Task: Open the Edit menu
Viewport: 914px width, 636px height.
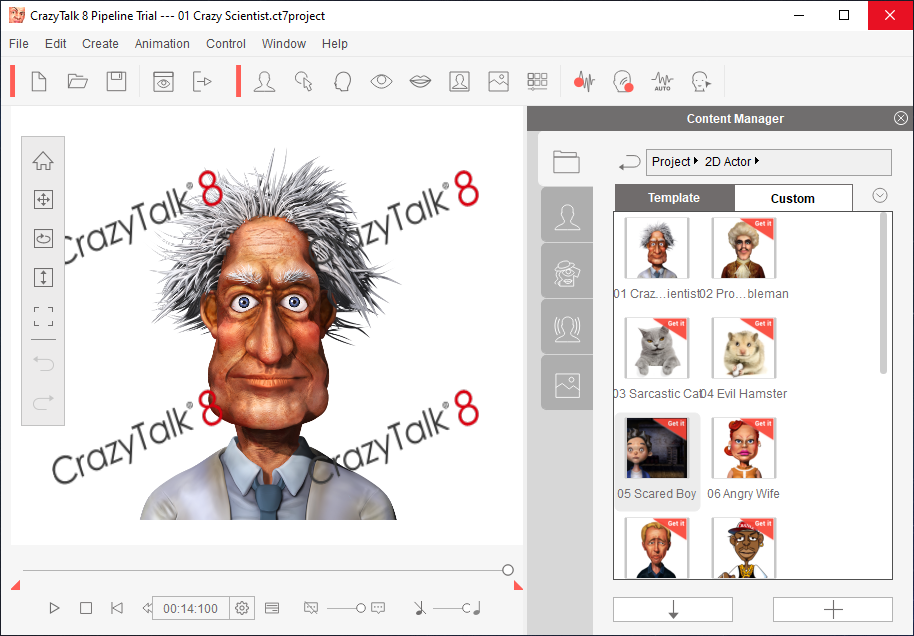Action: click(55, 44)
